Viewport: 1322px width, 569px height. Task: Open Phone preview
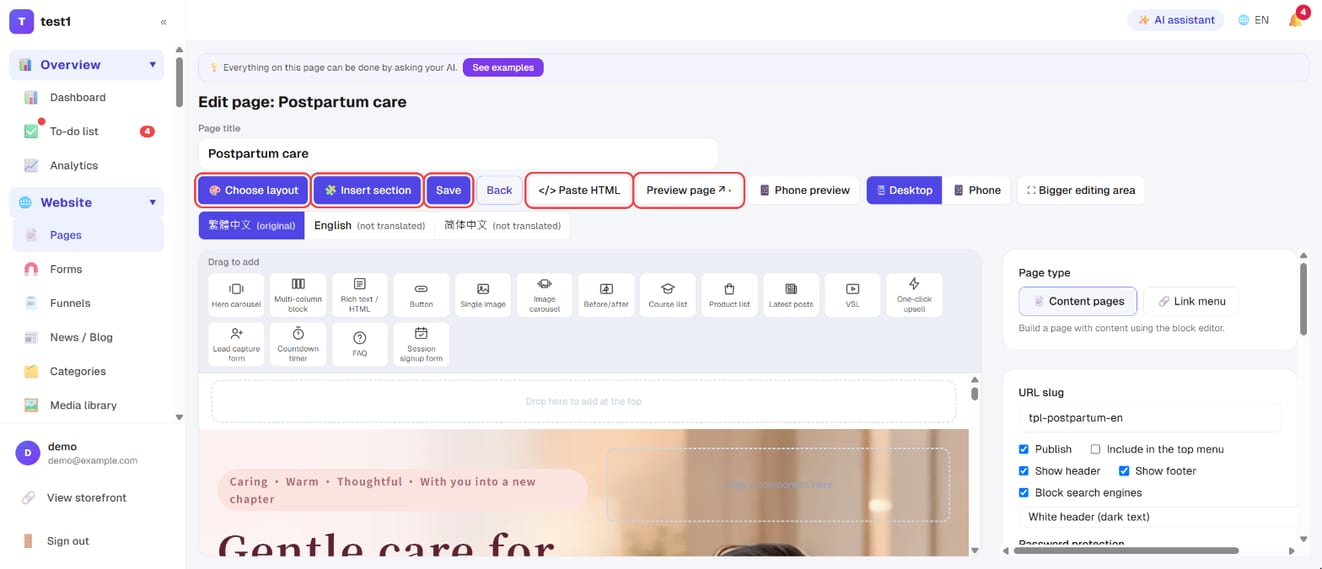point(804,190)
